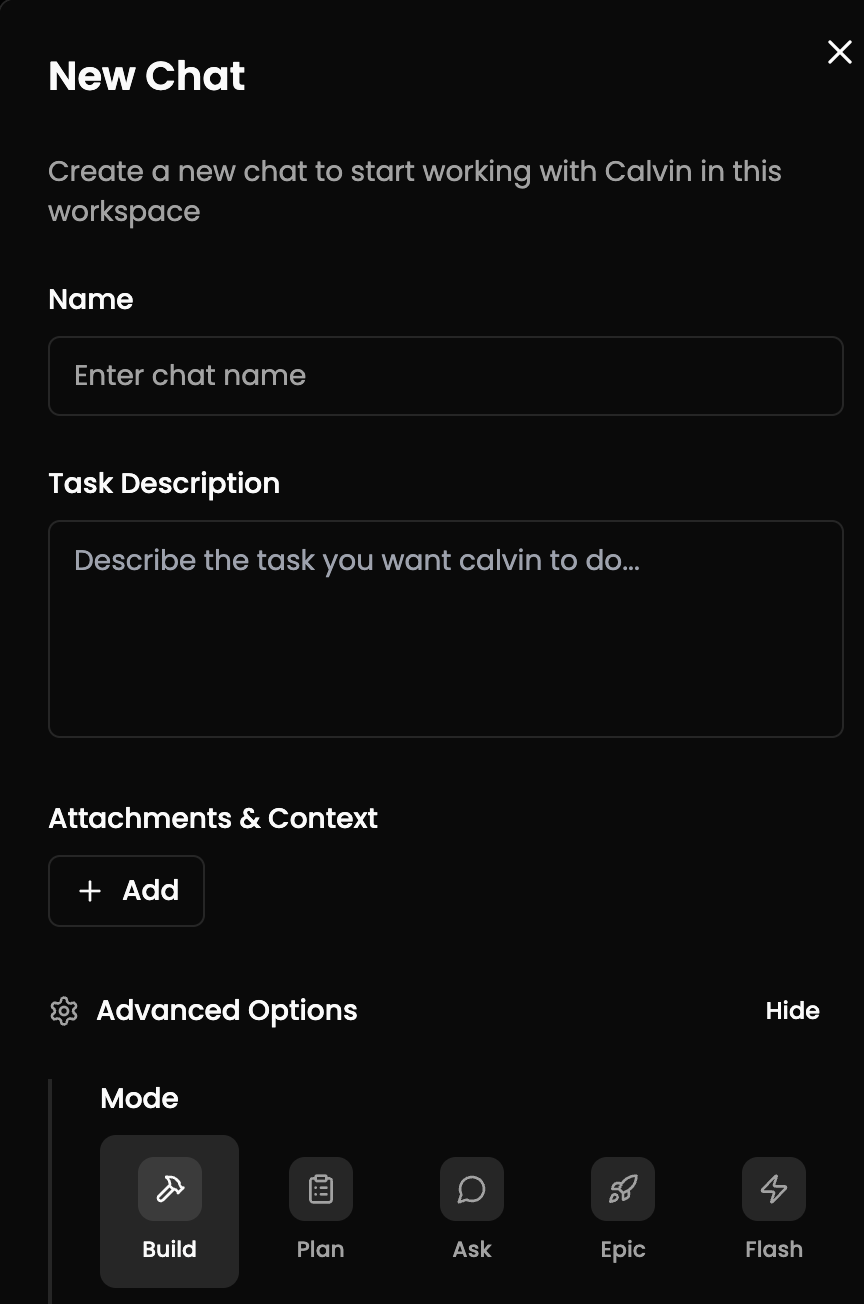
Task: Click the plus icon beside Add
Action: click(x=90, y=891)
